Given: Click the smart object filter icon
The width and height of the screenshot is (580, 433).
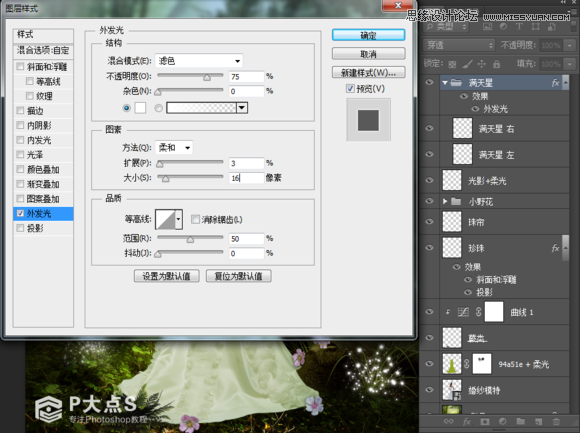Looking at the screenshot, I should coord(552,27).
